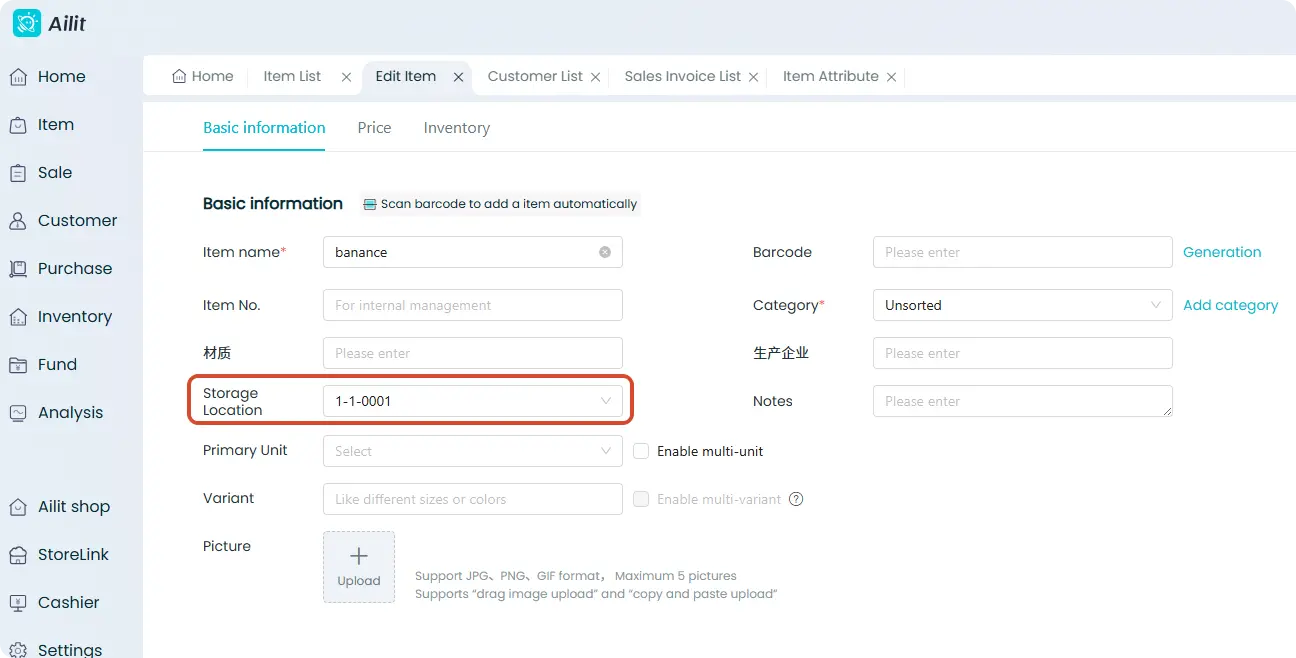Go to Sale in the sidebar
The width and height of the screenshot is (1296, 658).
pos(40,172)
